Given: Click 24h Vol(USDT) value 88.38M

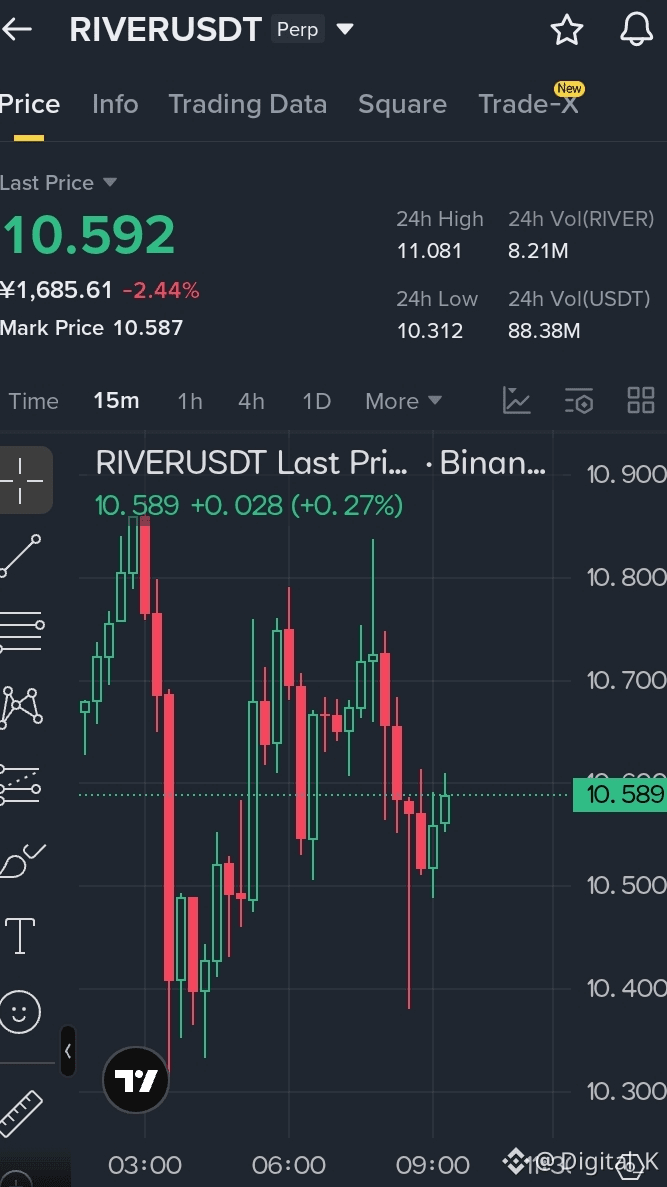Looking at the screenshot, I should (x=544, y=331).
